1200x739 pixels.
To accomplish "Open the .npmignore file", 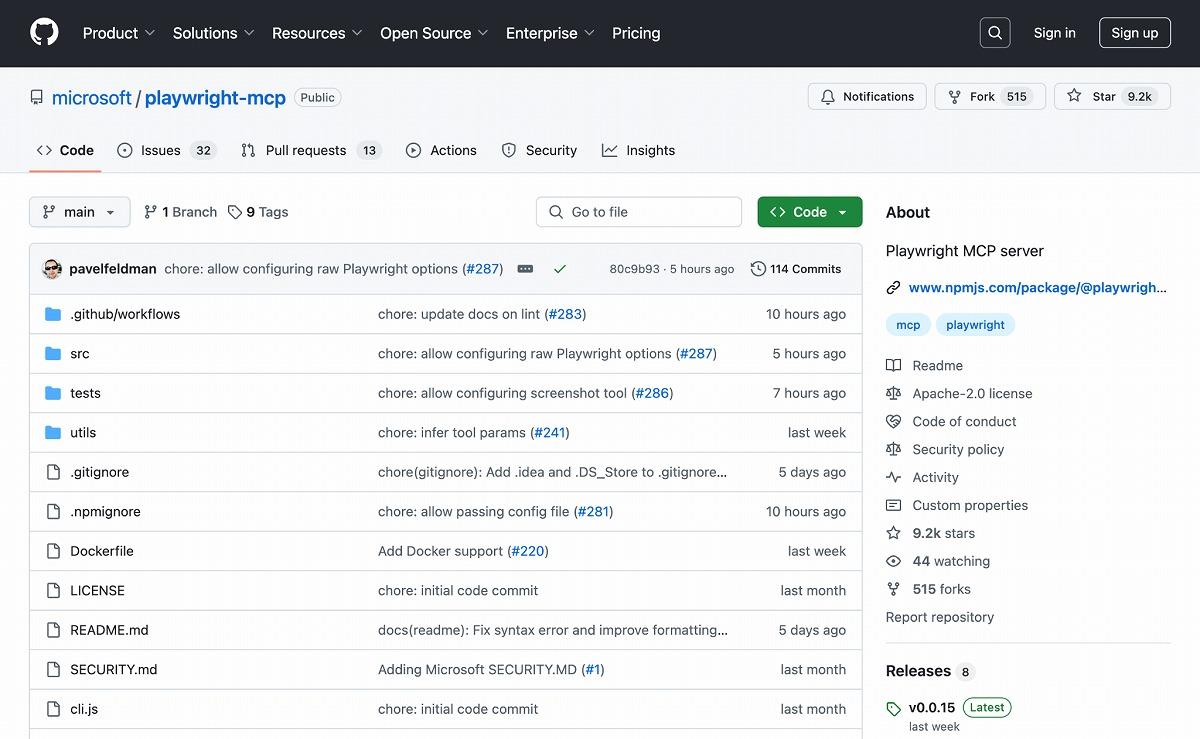I will click(x=105, y=512).
